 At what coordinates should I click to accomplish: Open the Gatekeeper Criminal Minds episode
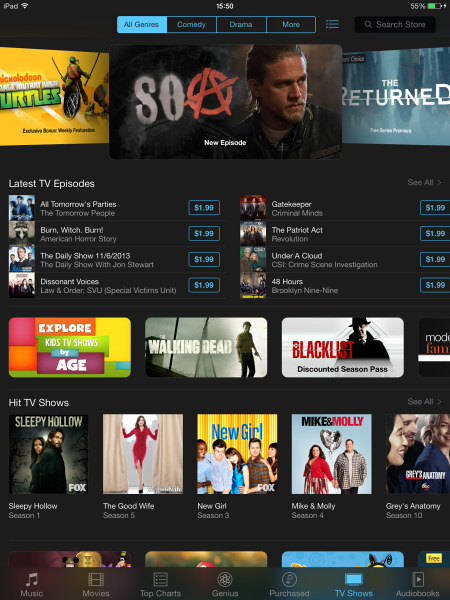pos(297,208)
